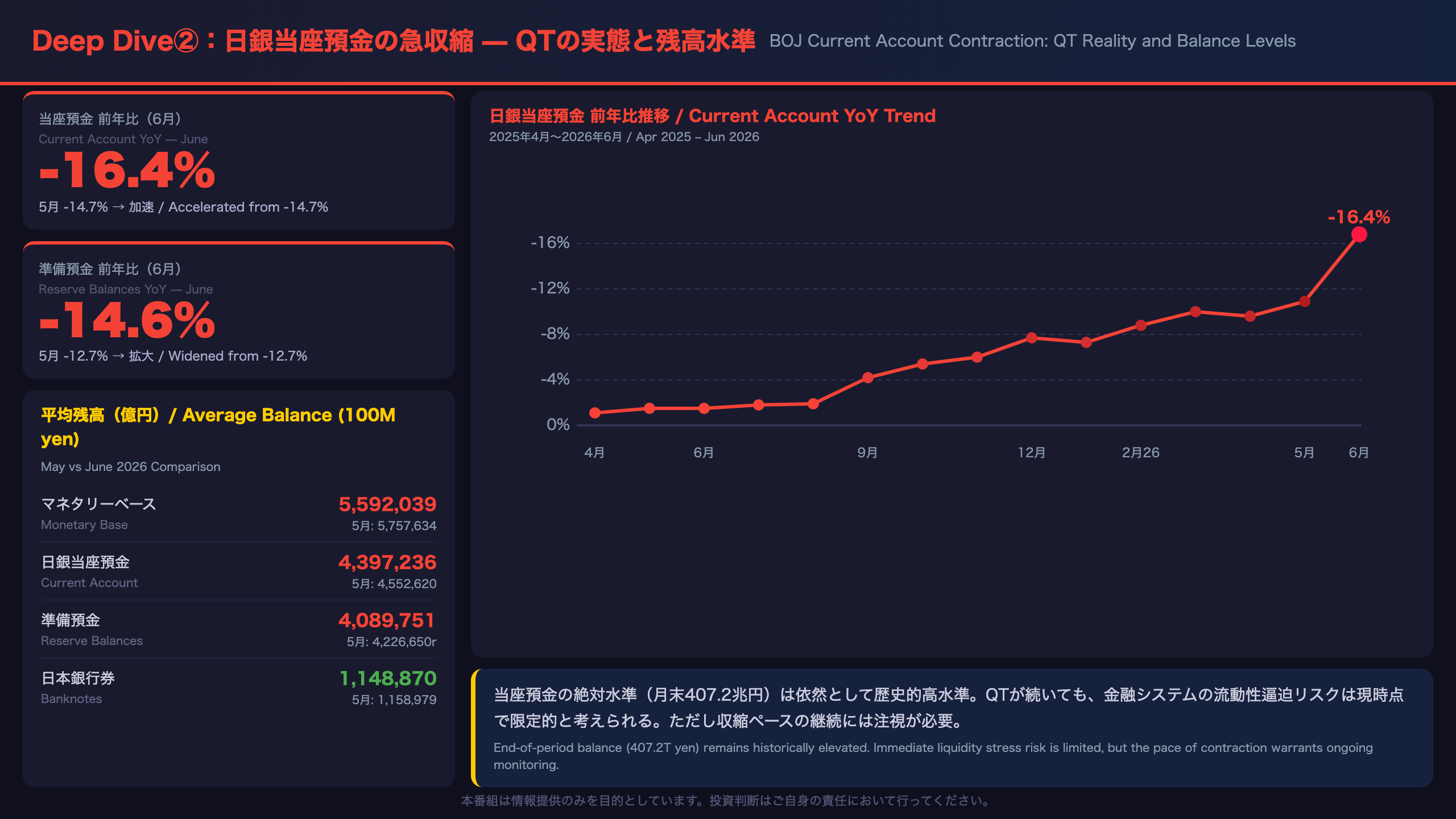
Task: Select the value 4,089,751
Action: coord(387,621)
